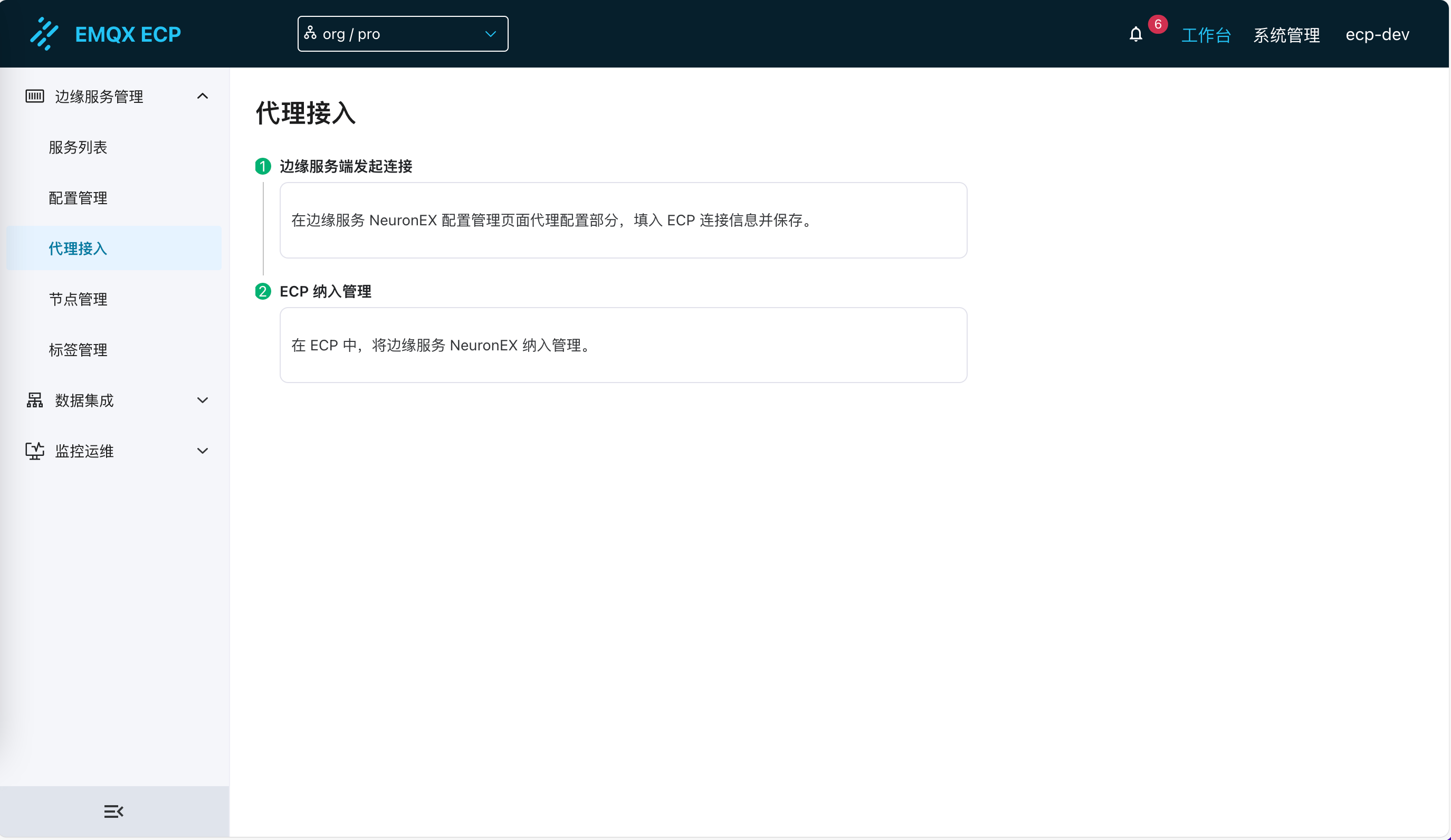
Task: Open 配置管理 in sidebar
Action: coord(78,198)
